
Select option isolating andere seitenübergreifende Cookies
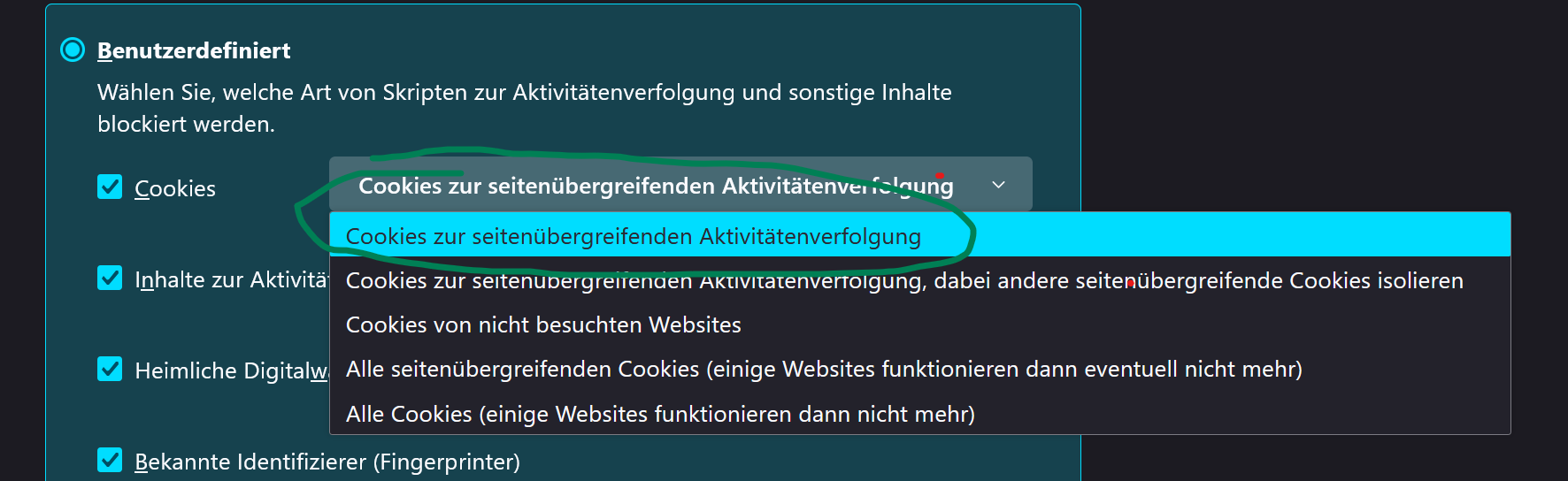click(919, 280)
